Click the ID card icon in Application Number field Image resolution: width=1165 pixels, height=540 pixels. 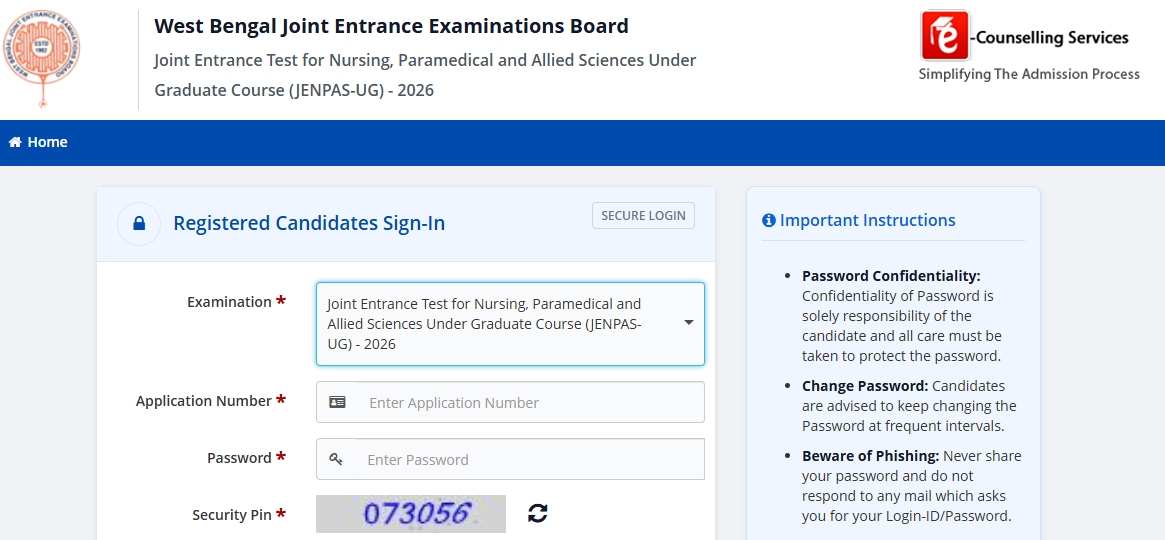[337, 402]
